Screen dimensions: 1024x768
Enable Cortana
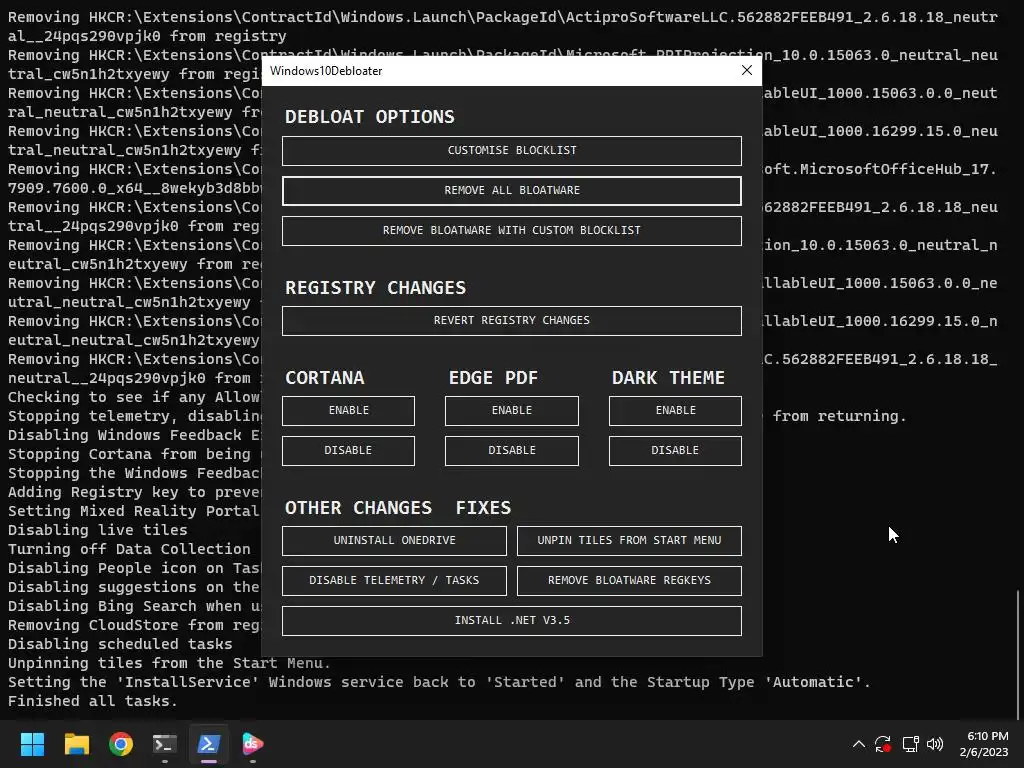click(x=349, y=411)
